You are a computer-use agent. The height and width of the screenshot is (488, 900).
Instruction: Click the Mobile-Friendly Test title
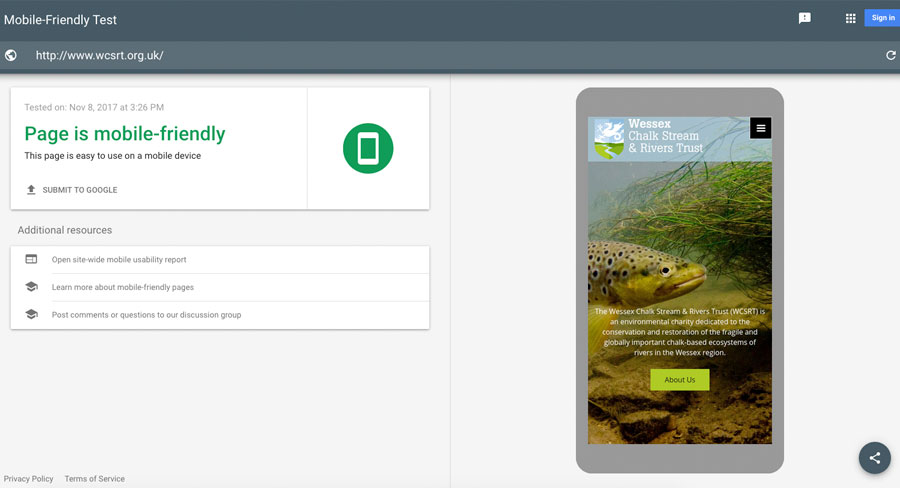coord(60,20)
